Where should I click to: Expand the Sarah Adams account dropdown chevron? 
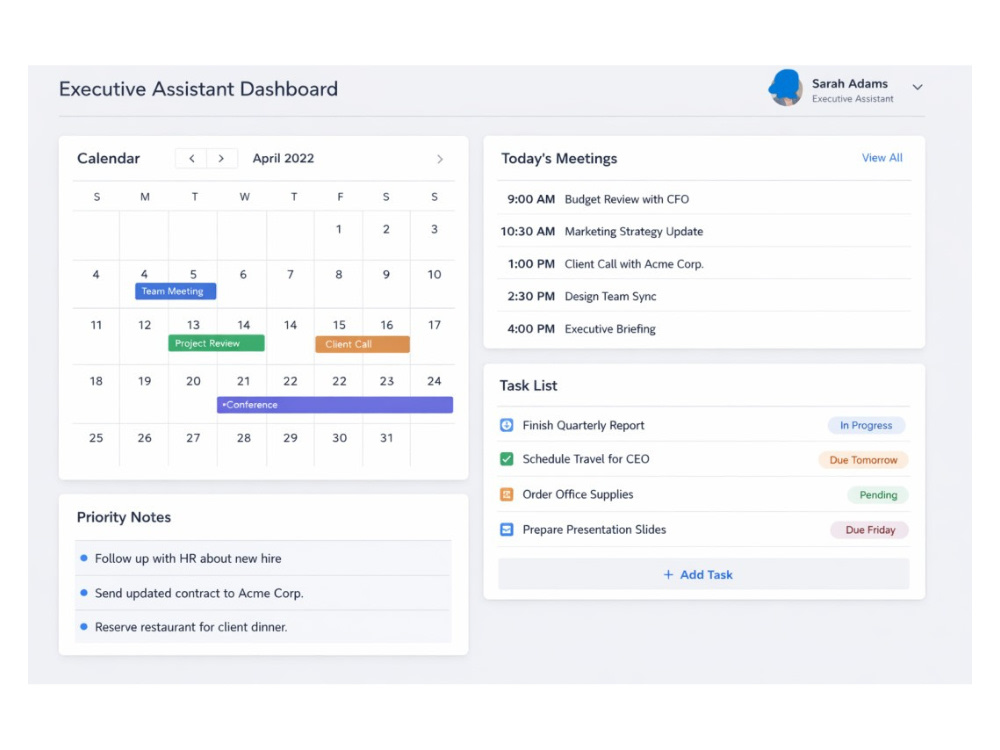917,87
